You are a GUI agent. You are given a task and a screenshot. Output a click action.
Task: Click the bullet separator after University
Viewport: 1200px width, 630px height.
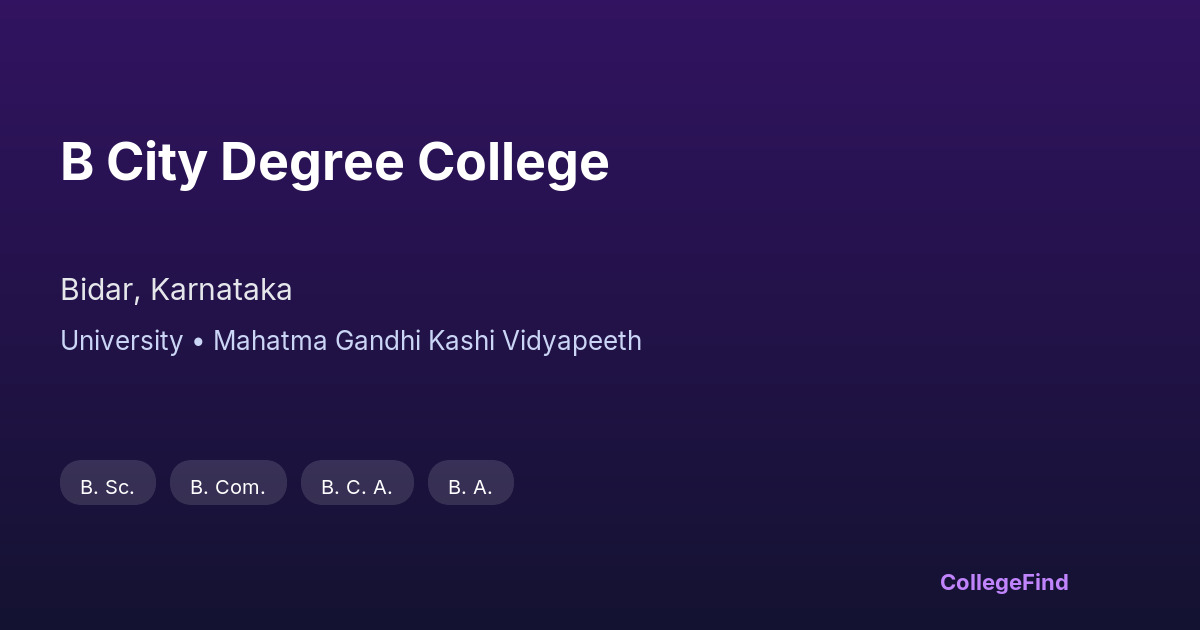(x=198, y=342)
